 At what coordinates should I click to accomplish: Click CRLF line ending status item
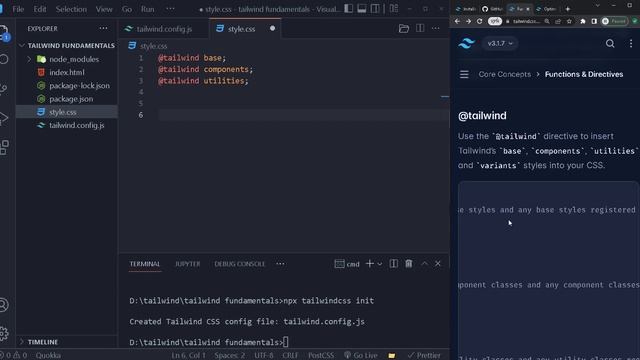pyautogui.click(x=290, y=356)
